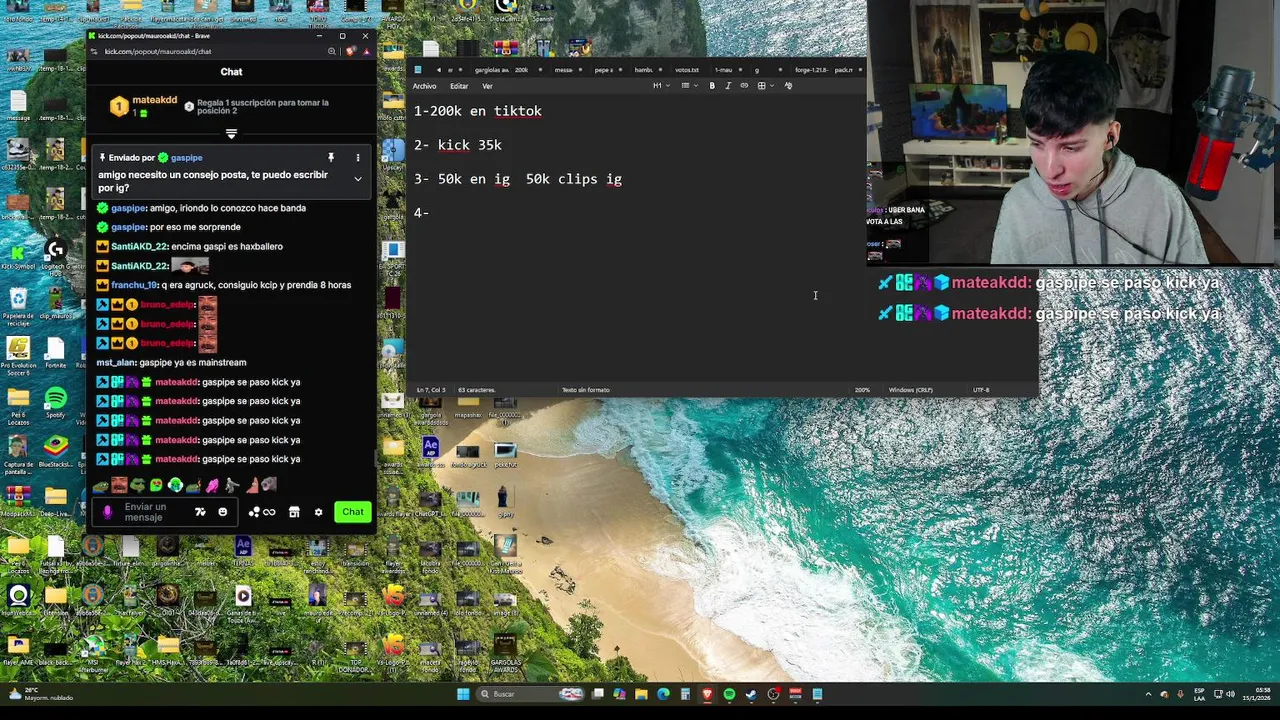The width and height of the screenshot is (1280, 720).
Task: Toggle bold formatting in Notepad
Action: [x=712, y=86]
